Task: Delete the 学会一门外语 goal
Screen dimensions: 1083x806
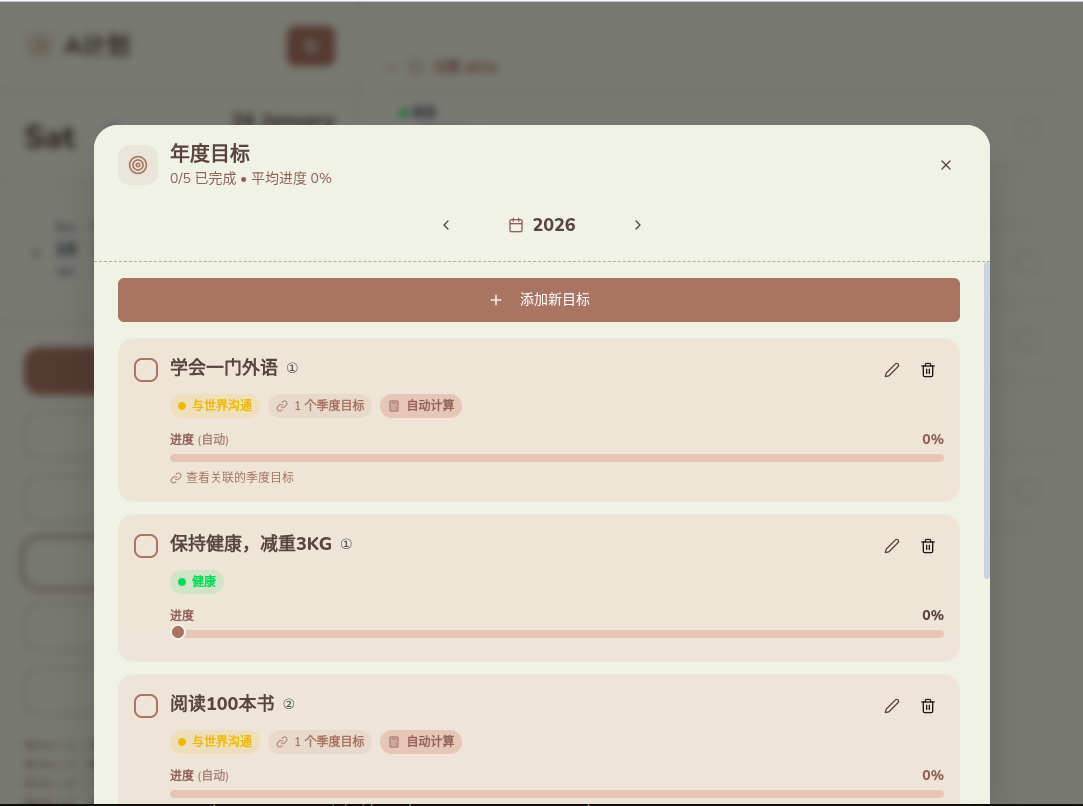Action: (x=928, y=370)
